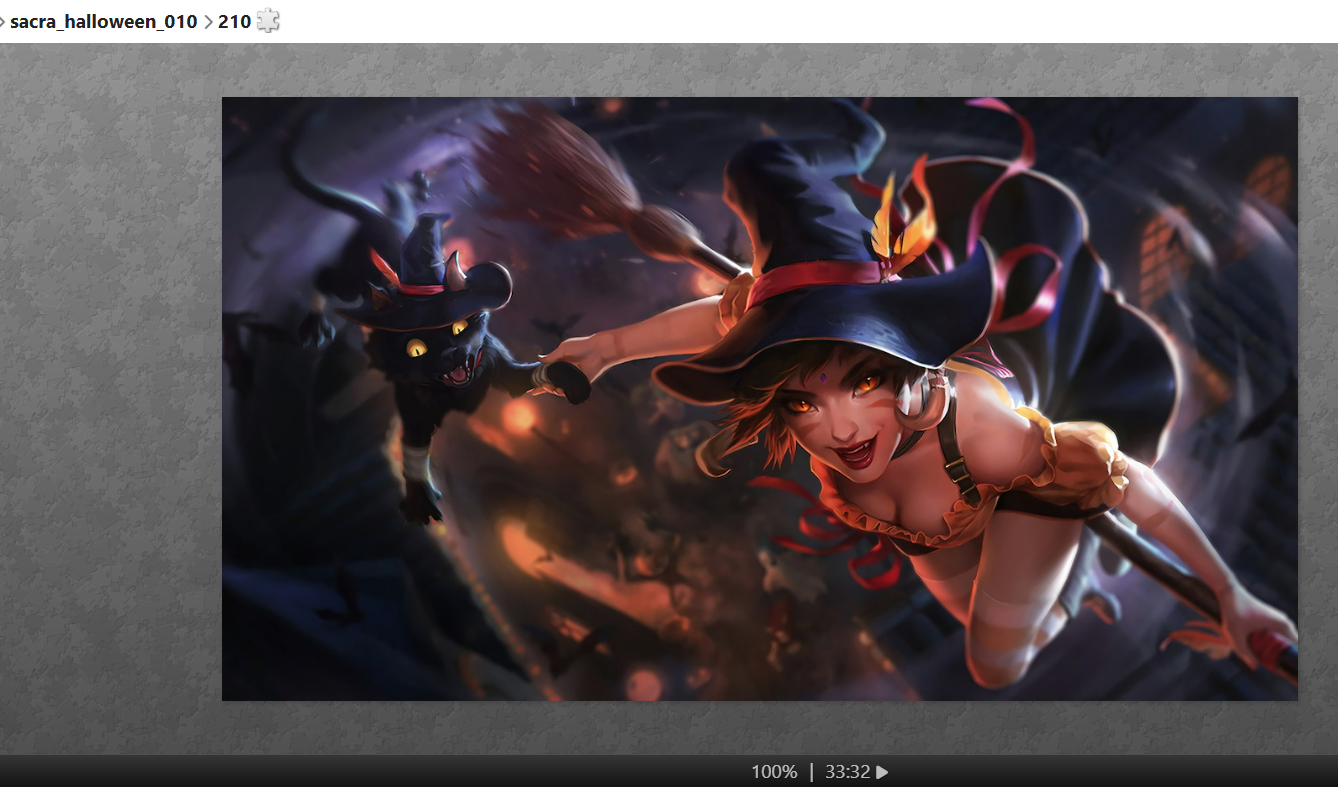Click the 33:32 elapsed time display
The image size is (1338, 797).
click(846, 772)
